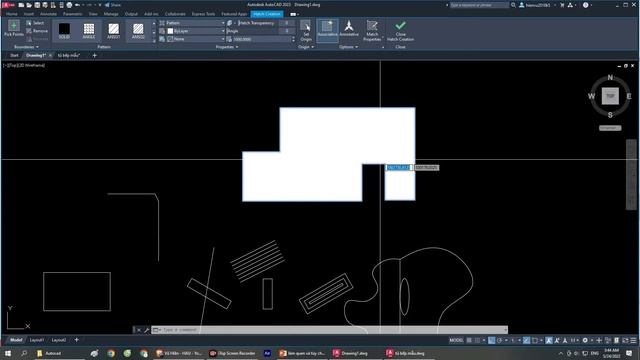Open the ByLayer hatch color dropdown
The height and width of the screenshot is (360, 640).
[x=195, y=31]
